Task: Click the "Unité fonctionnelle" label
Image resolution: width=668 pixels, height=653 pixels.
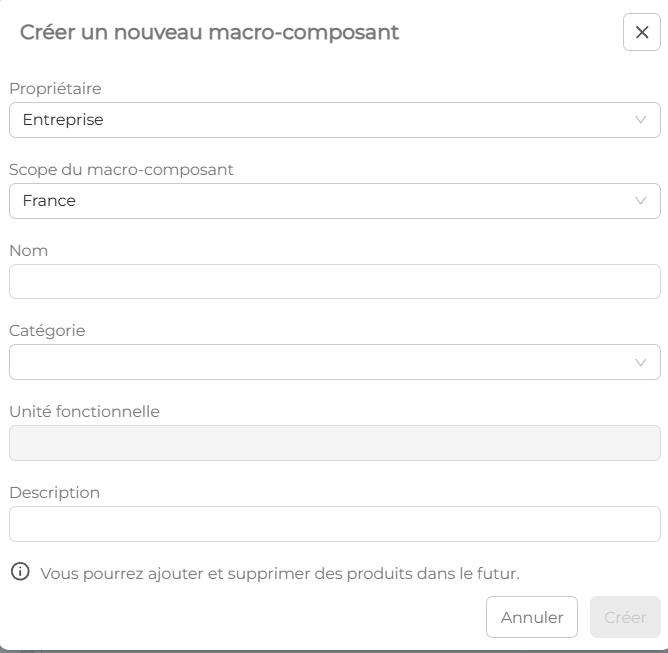Action: click(84, 411)
